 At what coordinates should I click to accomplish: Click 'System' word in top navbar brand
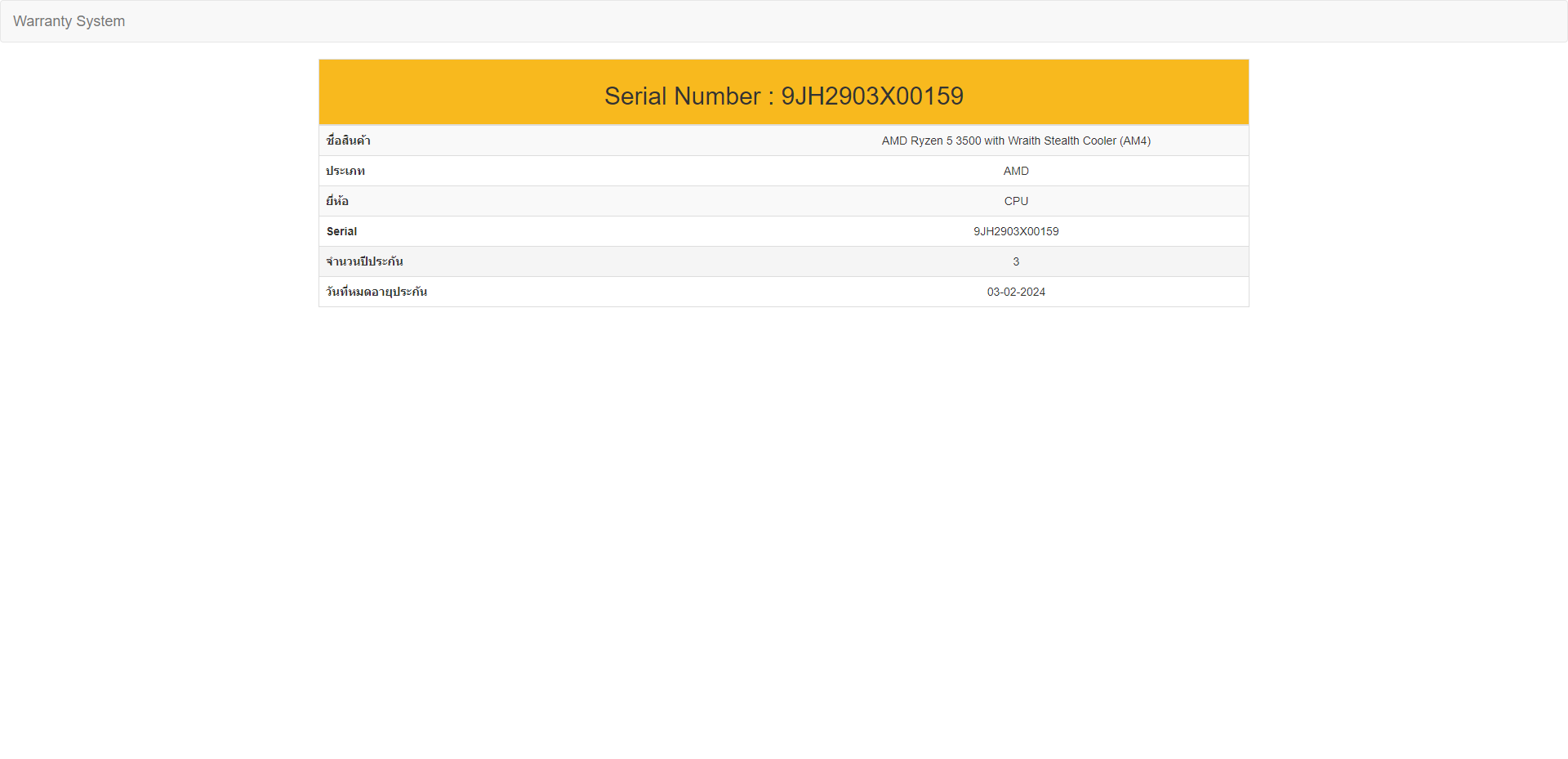click(x=100, y=21)
